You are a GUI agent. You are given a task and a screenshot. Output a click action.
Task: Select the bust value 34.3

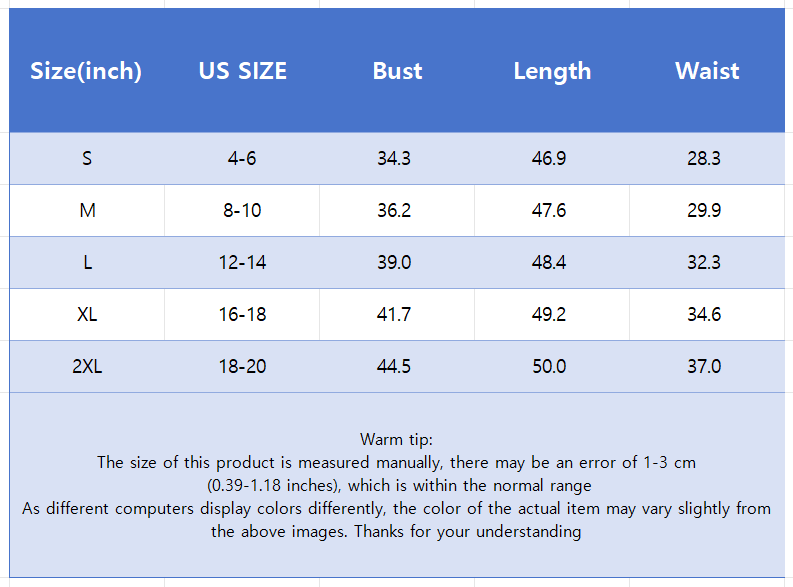click(394, 158)
